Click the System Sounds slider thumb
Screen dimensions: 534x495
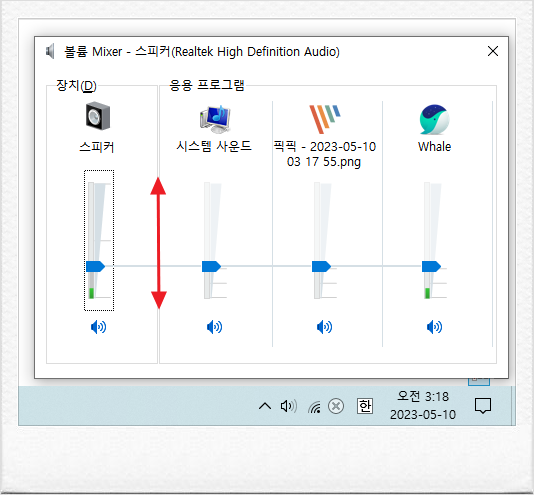(x=211, y=266)
